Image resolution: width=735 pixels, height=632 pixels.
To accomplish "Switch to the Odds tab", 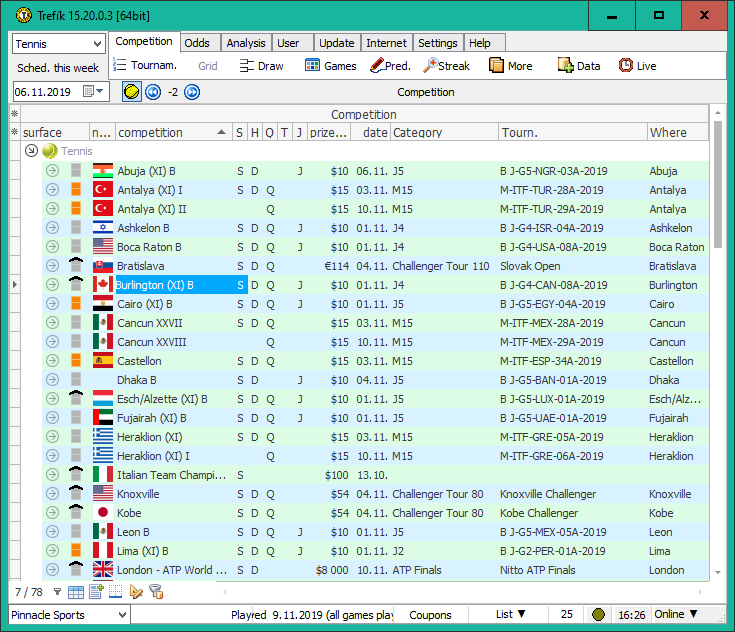I will coord(197,43).
